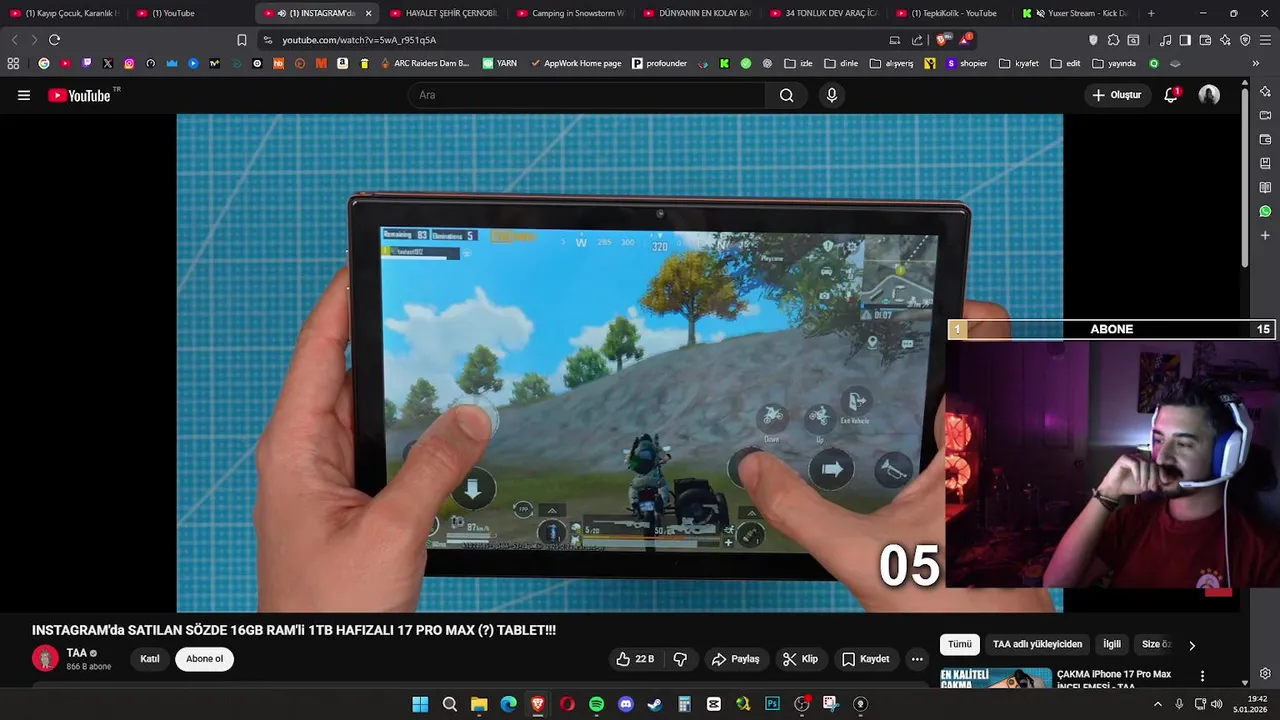Click the YouTube search magnifier button
Image resolution: width=1280 pixels, height=720 pixels.
click(786, 95)
